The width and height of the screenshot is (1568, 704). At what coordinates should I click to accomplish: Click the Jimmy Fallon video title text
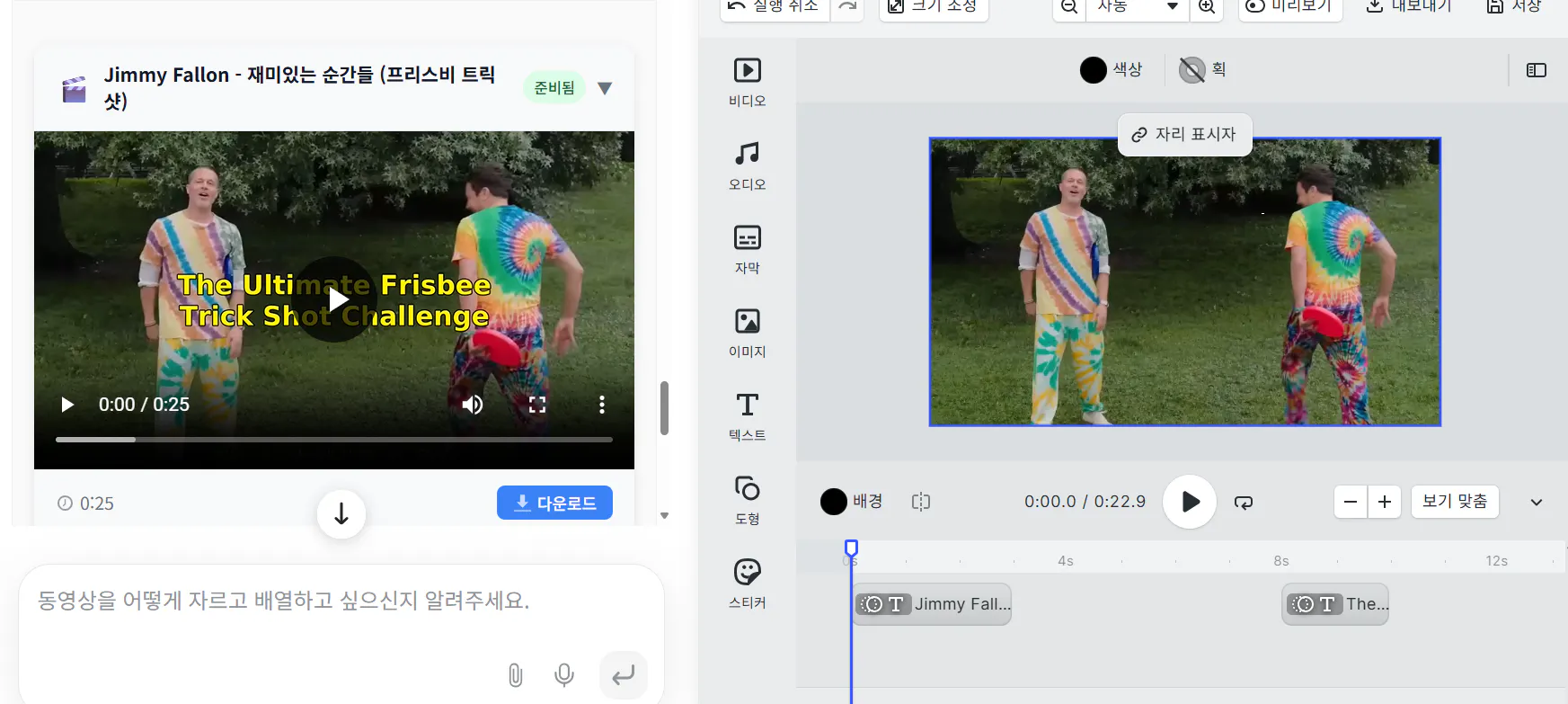299,87
